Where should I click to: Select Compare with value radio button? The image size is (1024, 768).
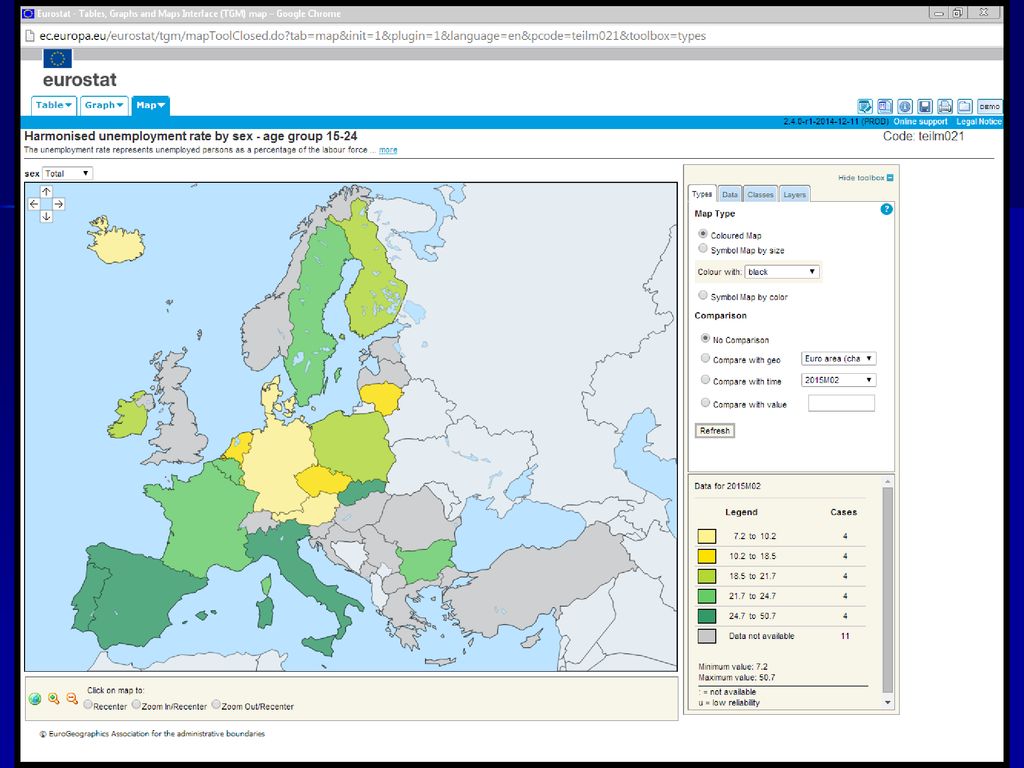coord(705,403)
